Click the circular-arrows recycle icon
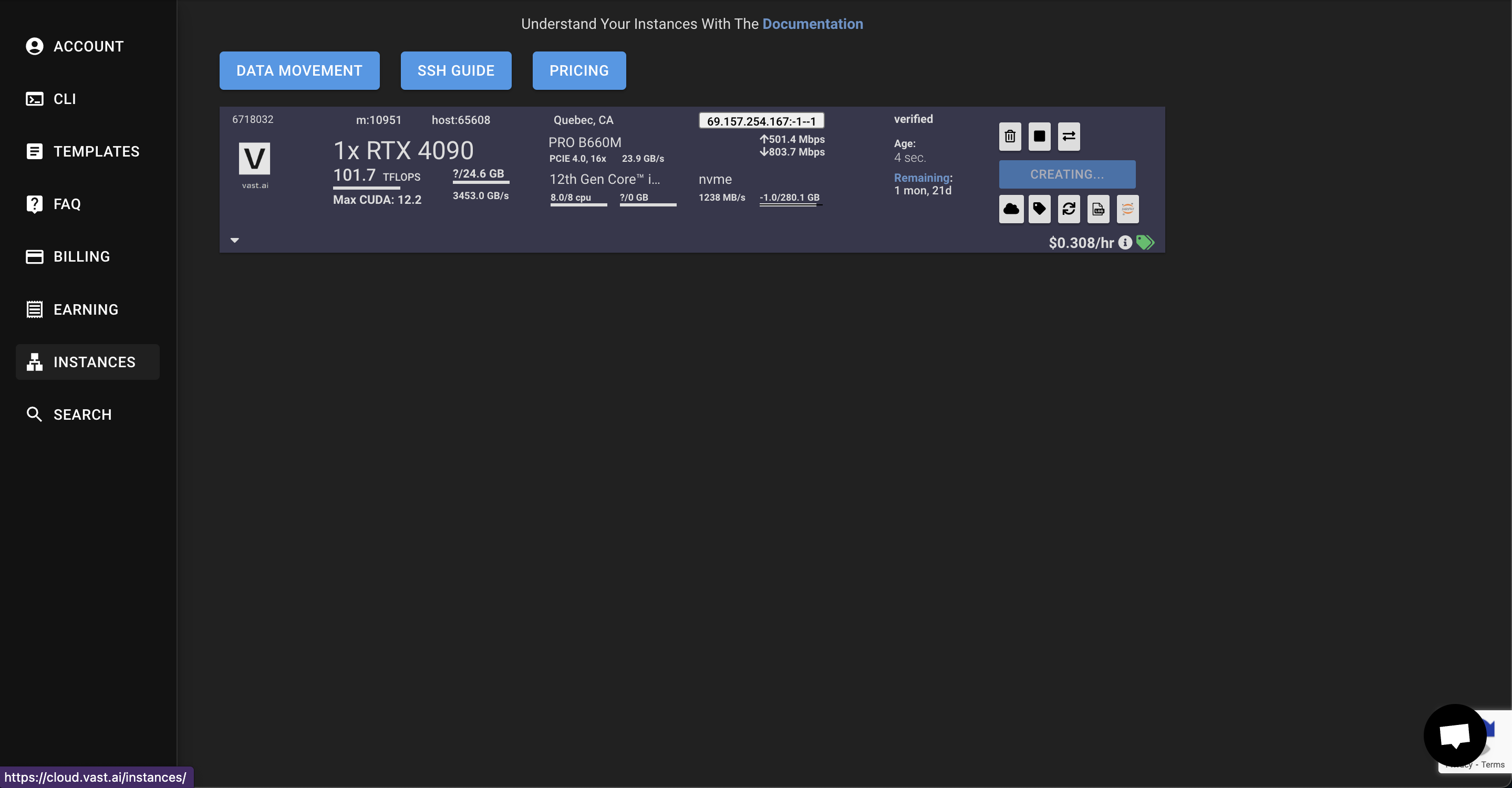The width and height of the screenshot is (1512, 788). pos(1068,209)
